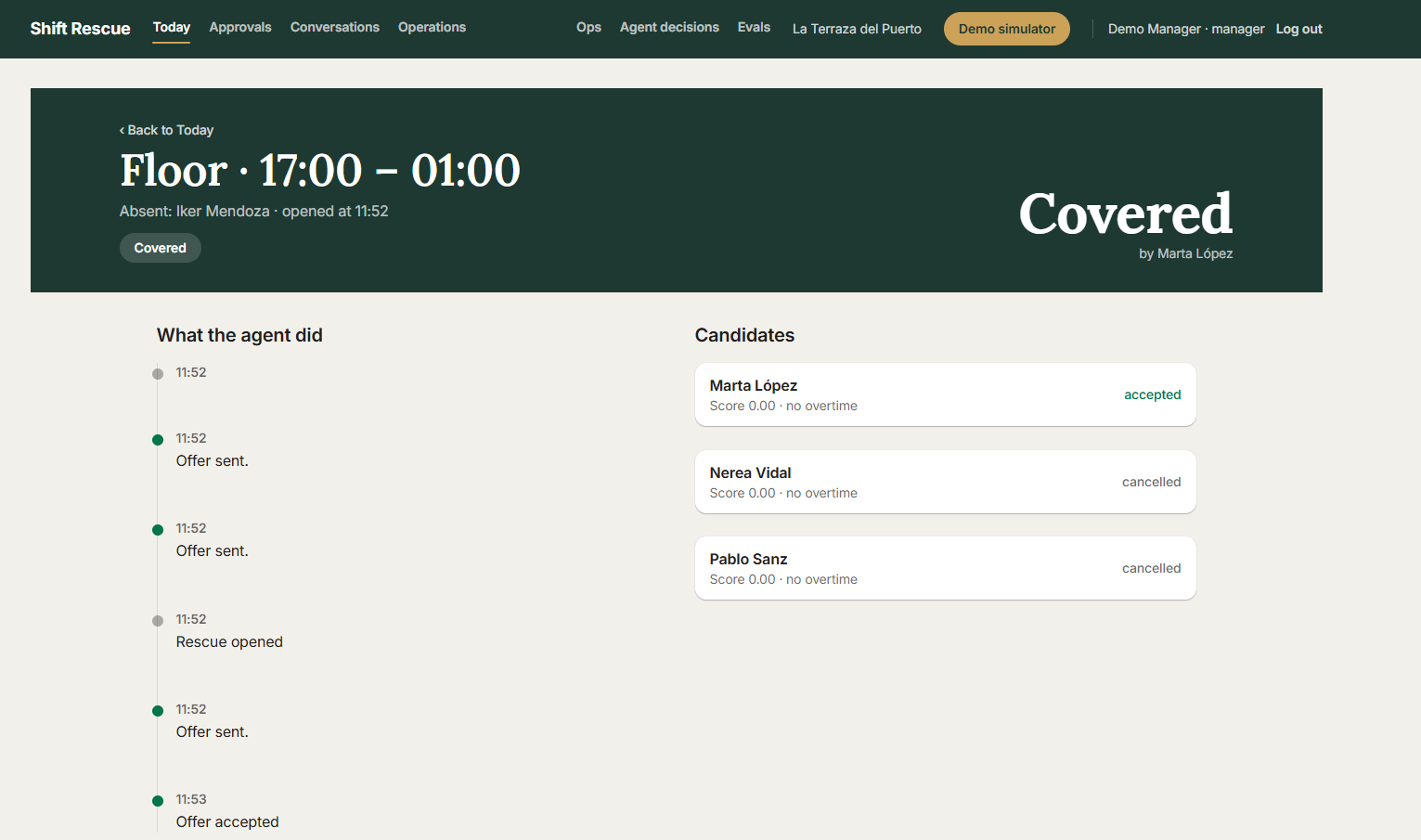Go back to Today

tap(166, 130)
